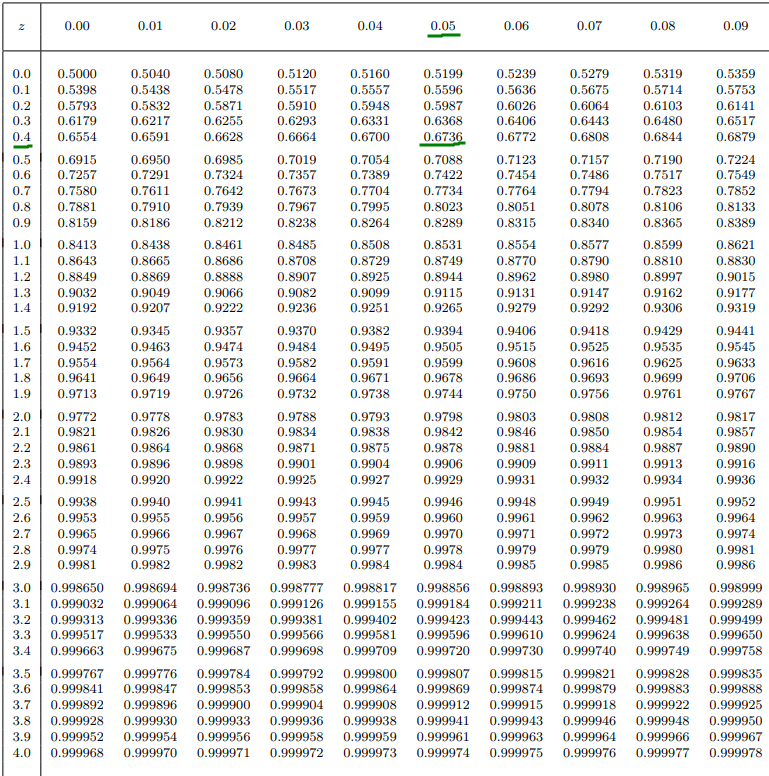Click the 2.5 row label

click(22, 502)
